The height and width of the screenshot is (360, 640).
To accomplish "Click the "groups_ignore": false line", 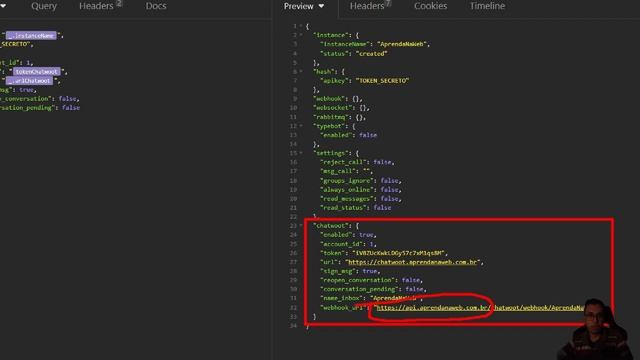I will (361, 180).
